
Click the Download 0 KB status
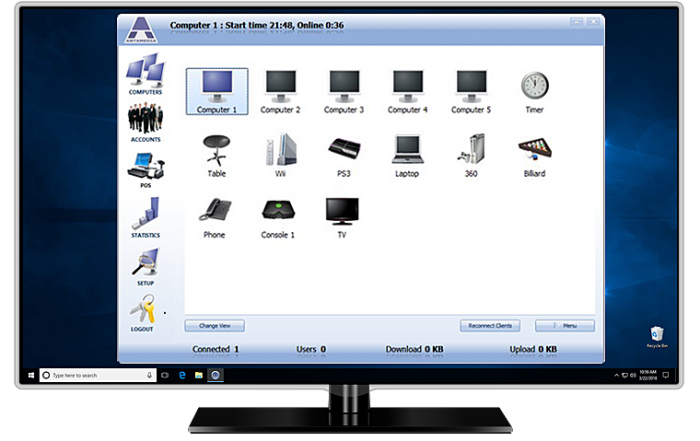(415, 349)
